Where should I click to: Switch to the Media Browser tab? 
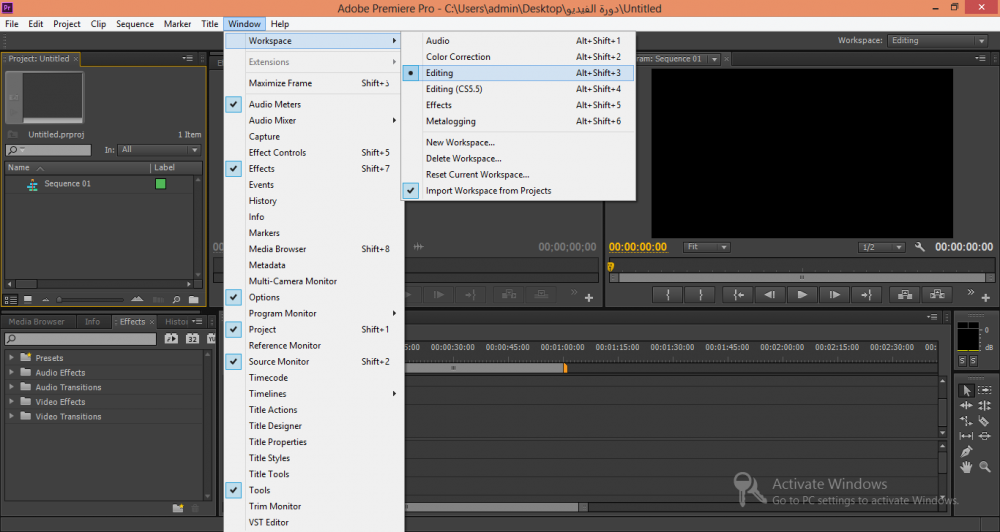tap(37, 322)
